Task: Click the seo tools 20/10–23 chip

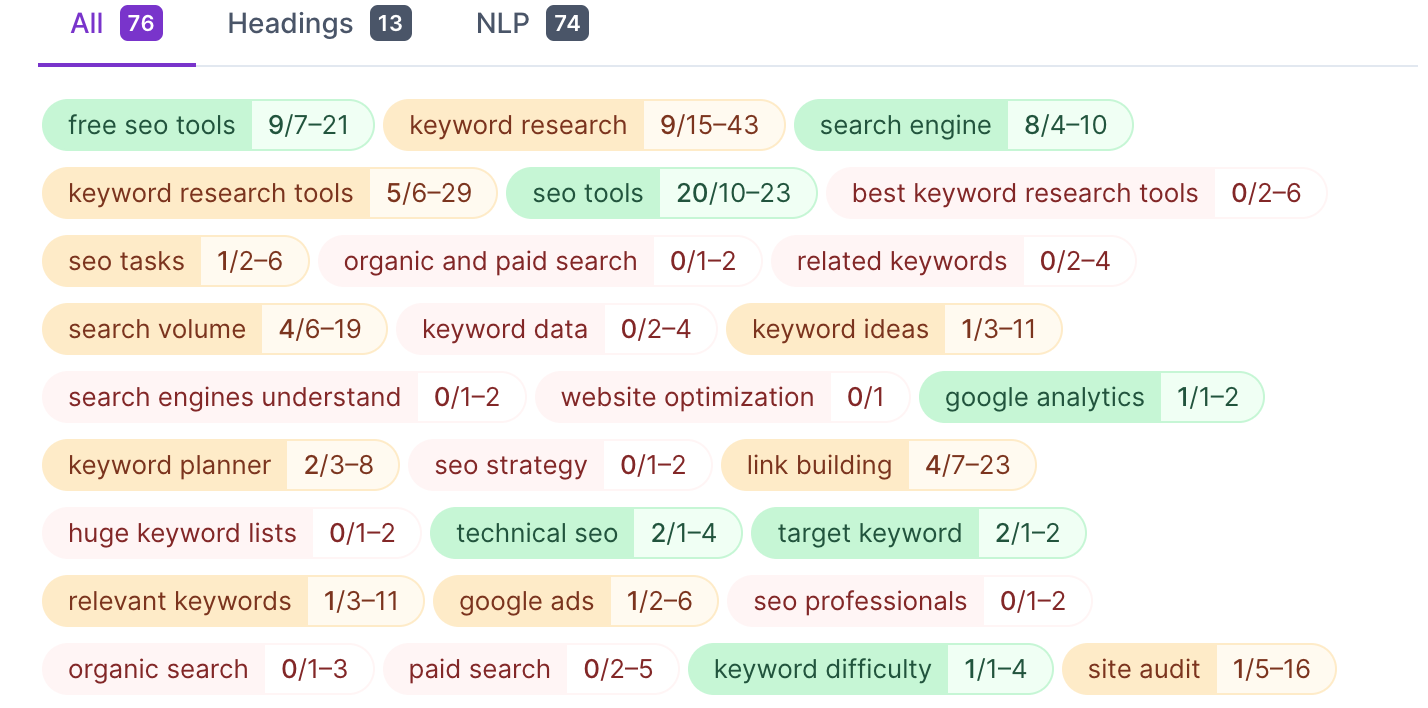Action: coord(662,193)
